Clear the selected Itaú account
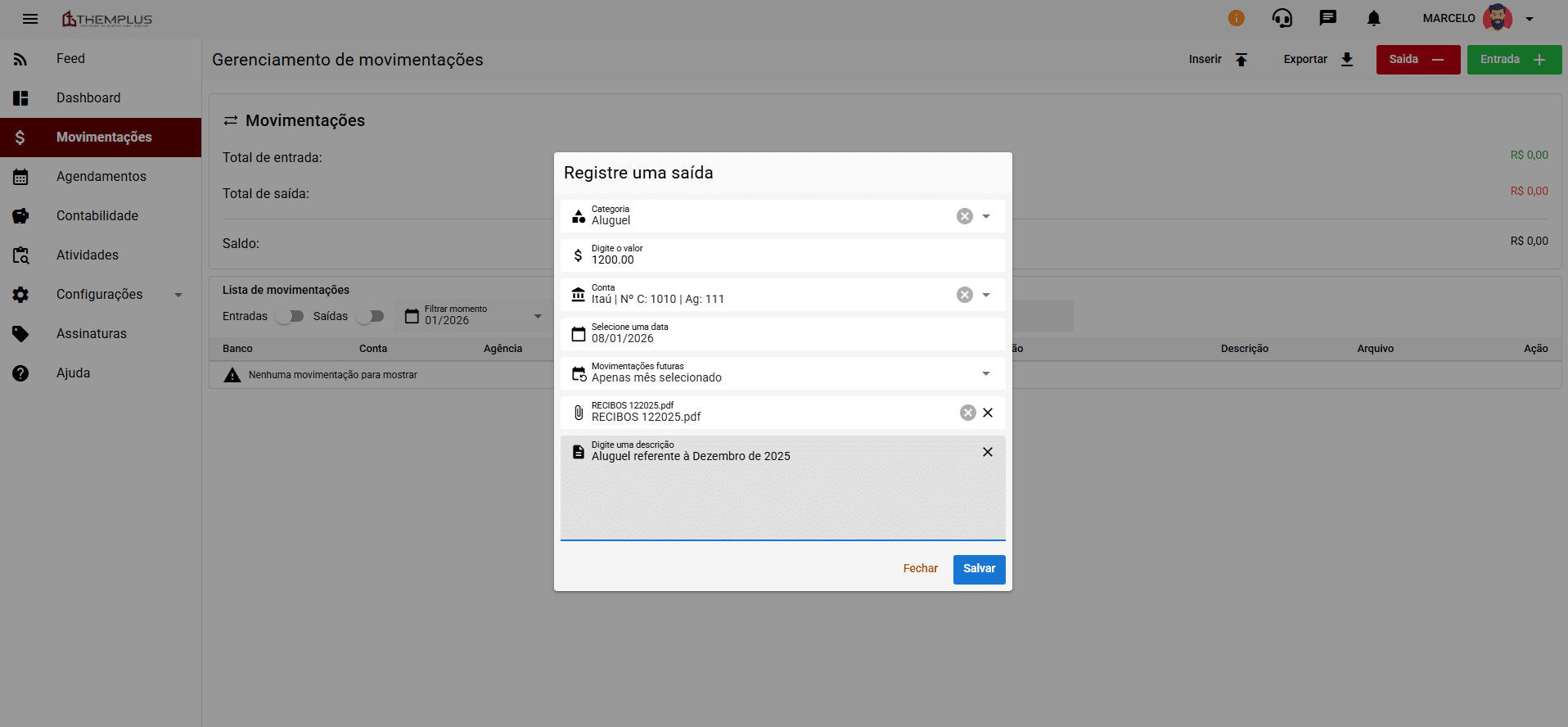This screenshot has height=727, width=1568. pos(965,295)
